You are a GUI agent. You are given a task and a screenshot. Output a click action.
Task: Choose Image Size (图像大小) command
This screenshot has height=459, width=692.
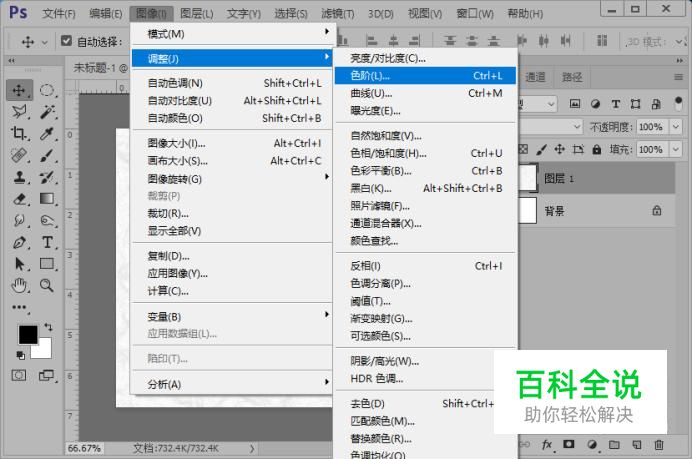(232, 143)
